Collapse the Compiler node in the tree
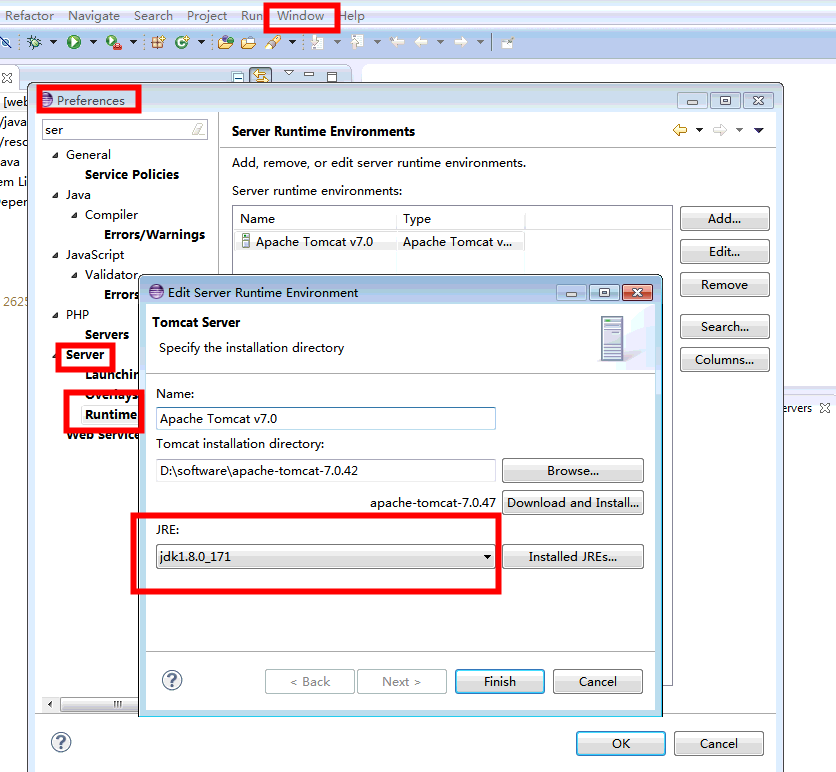Image resolution: width=836 pixels, height=772 pixels. pos(75,215)
